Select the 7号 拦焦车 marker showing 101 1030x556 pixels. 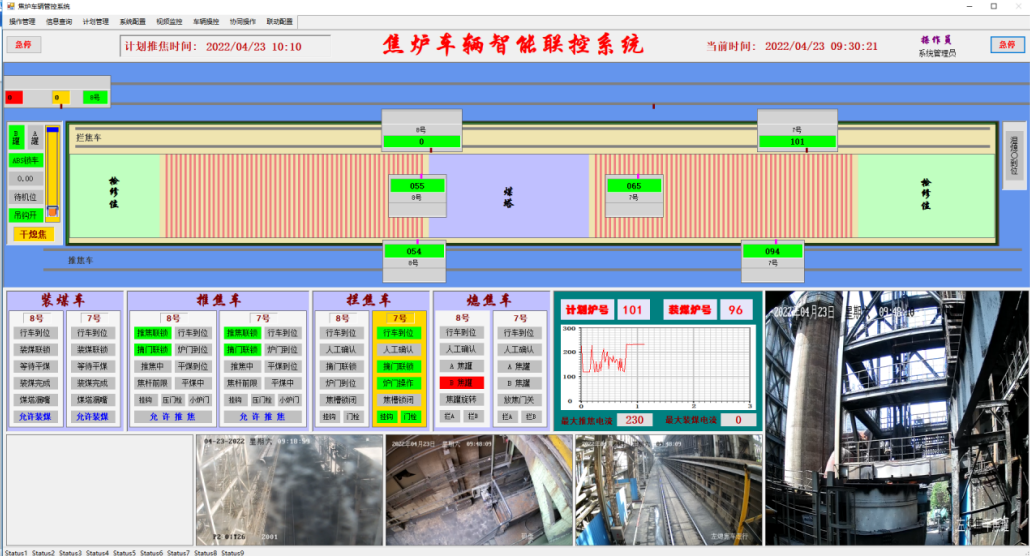797,131
